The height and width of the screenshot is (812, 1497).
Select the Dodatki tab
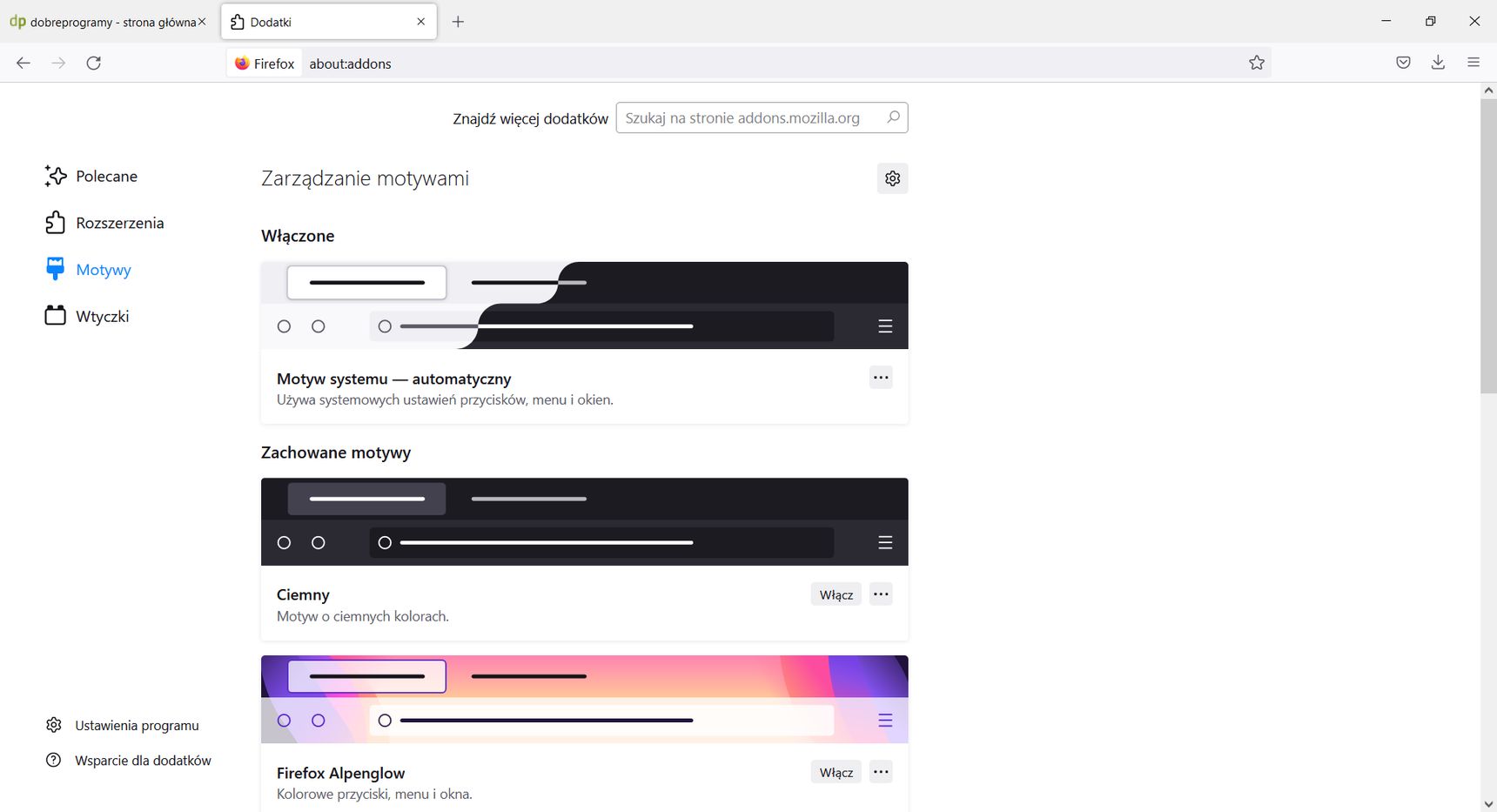click(329, 22)
